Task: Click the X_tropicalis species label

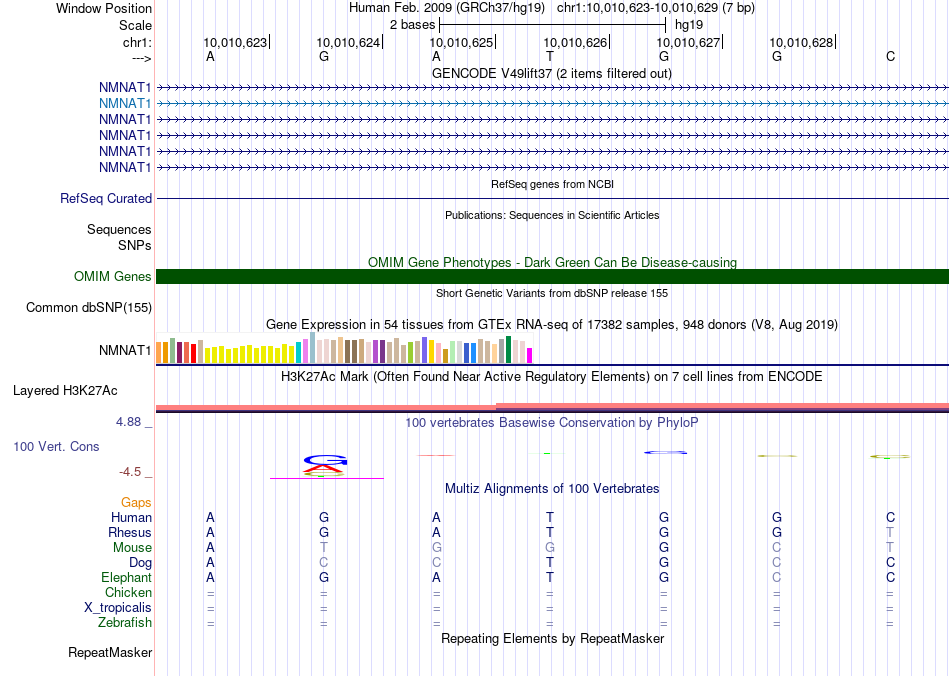Action: pyautogui.click(x=118, y=608)
